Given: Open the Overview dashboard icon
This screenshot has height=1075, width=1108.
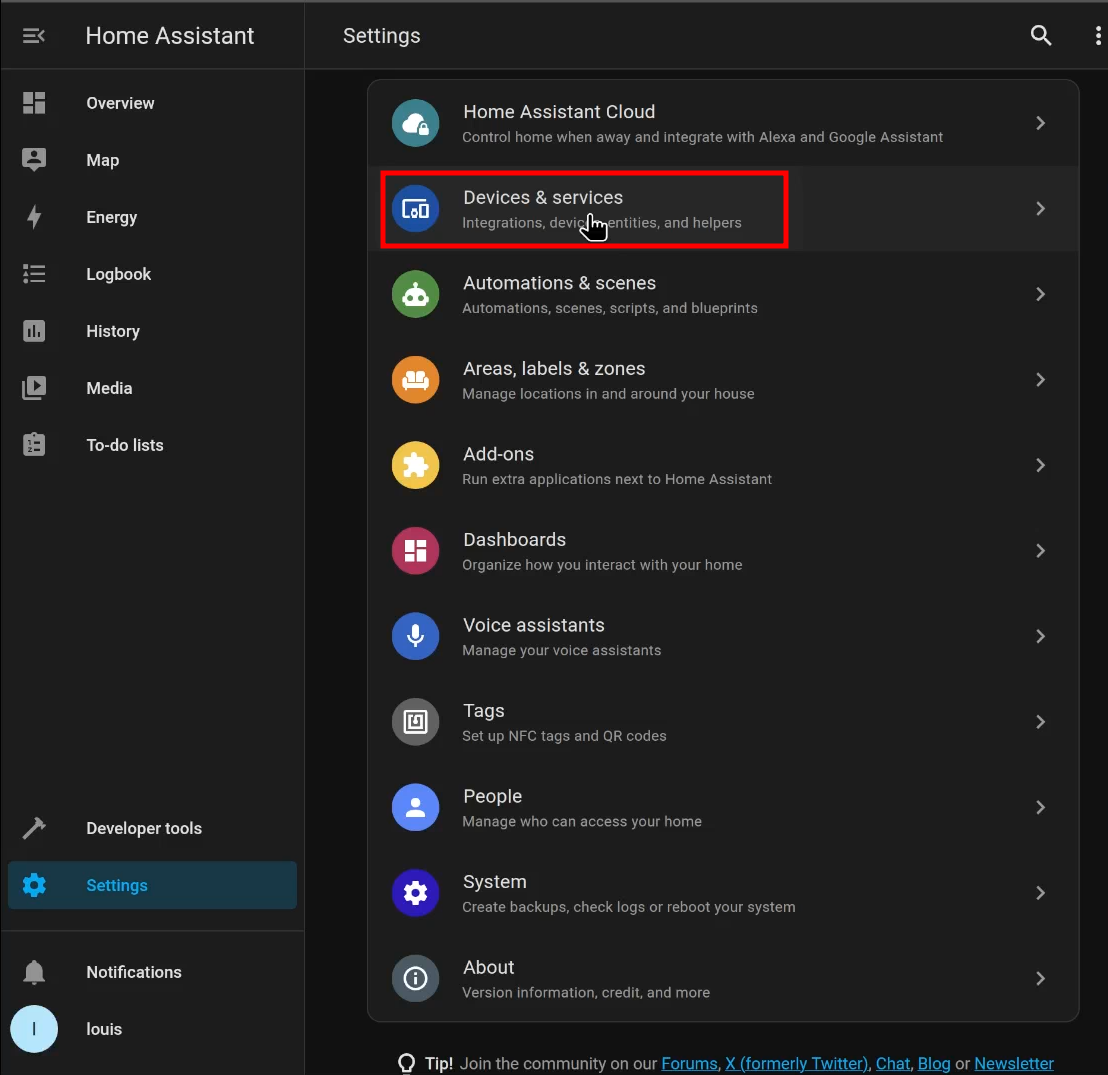Looking at the screenshot, I should 34,103.
